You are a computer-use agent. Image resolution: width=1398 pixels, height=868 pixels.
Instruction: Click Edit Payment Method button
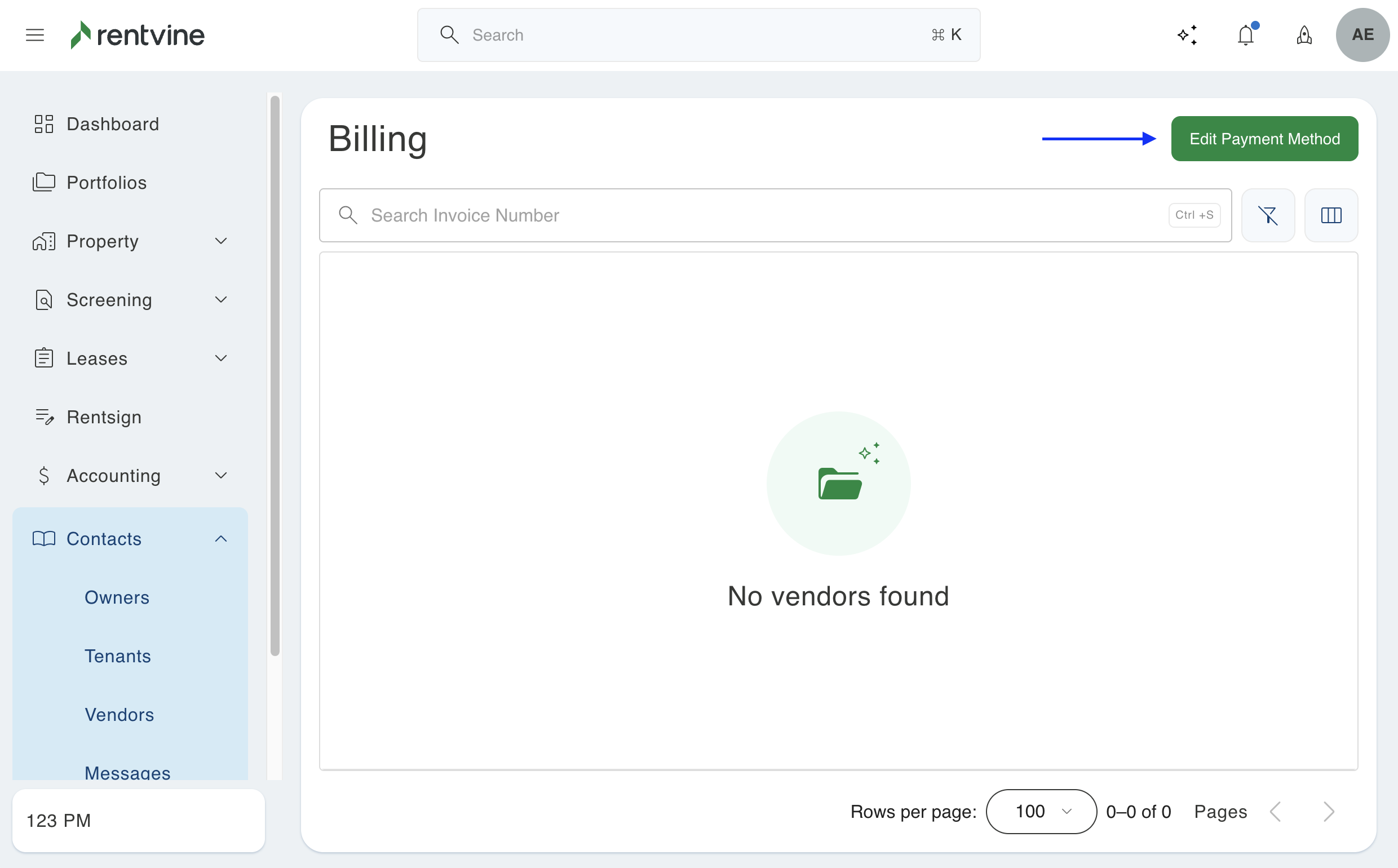(1264, 139)
